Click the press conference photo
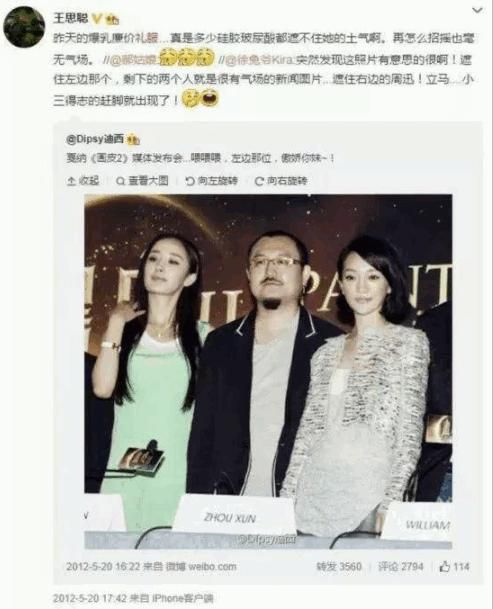Image resolution: width=493 pixels, height=609 pixels. [x=268, y=372]
